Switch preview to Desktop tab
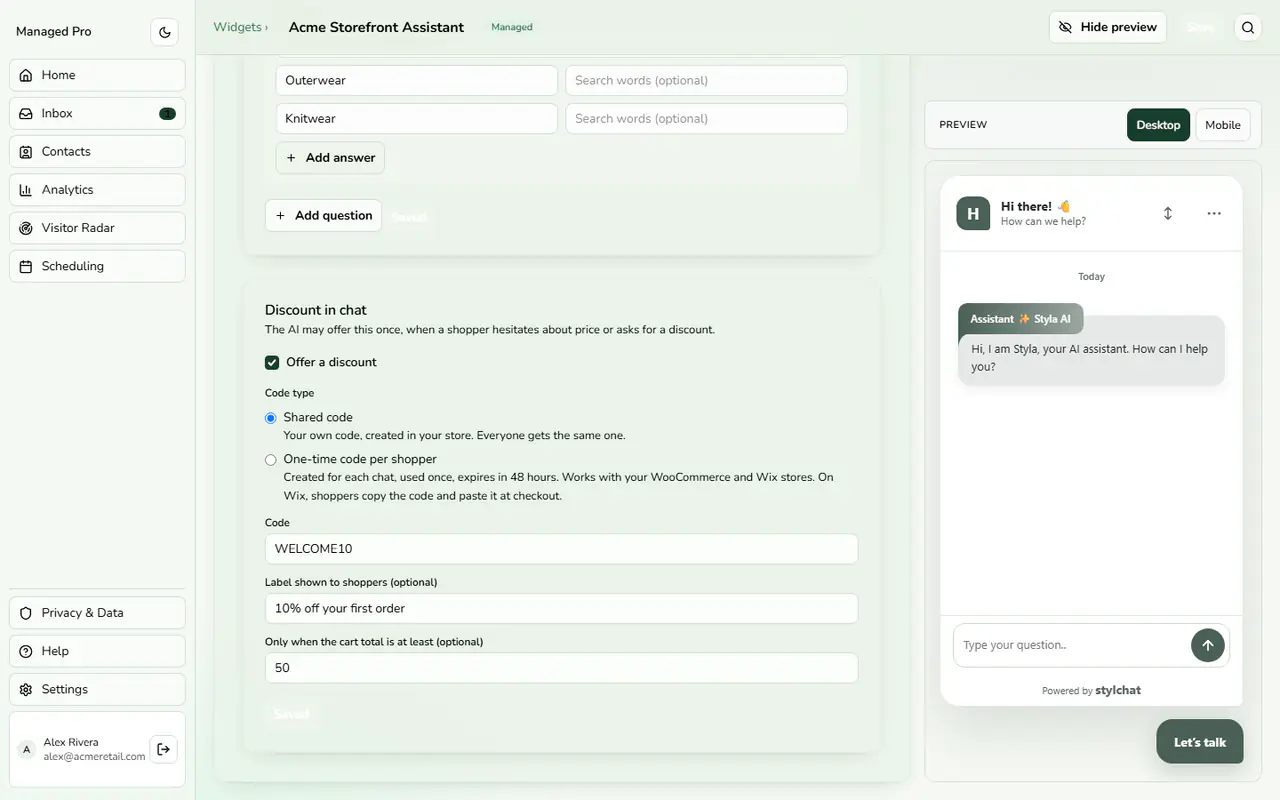The width and height of the screenshot is (1280, 800). click(1158, 125)
